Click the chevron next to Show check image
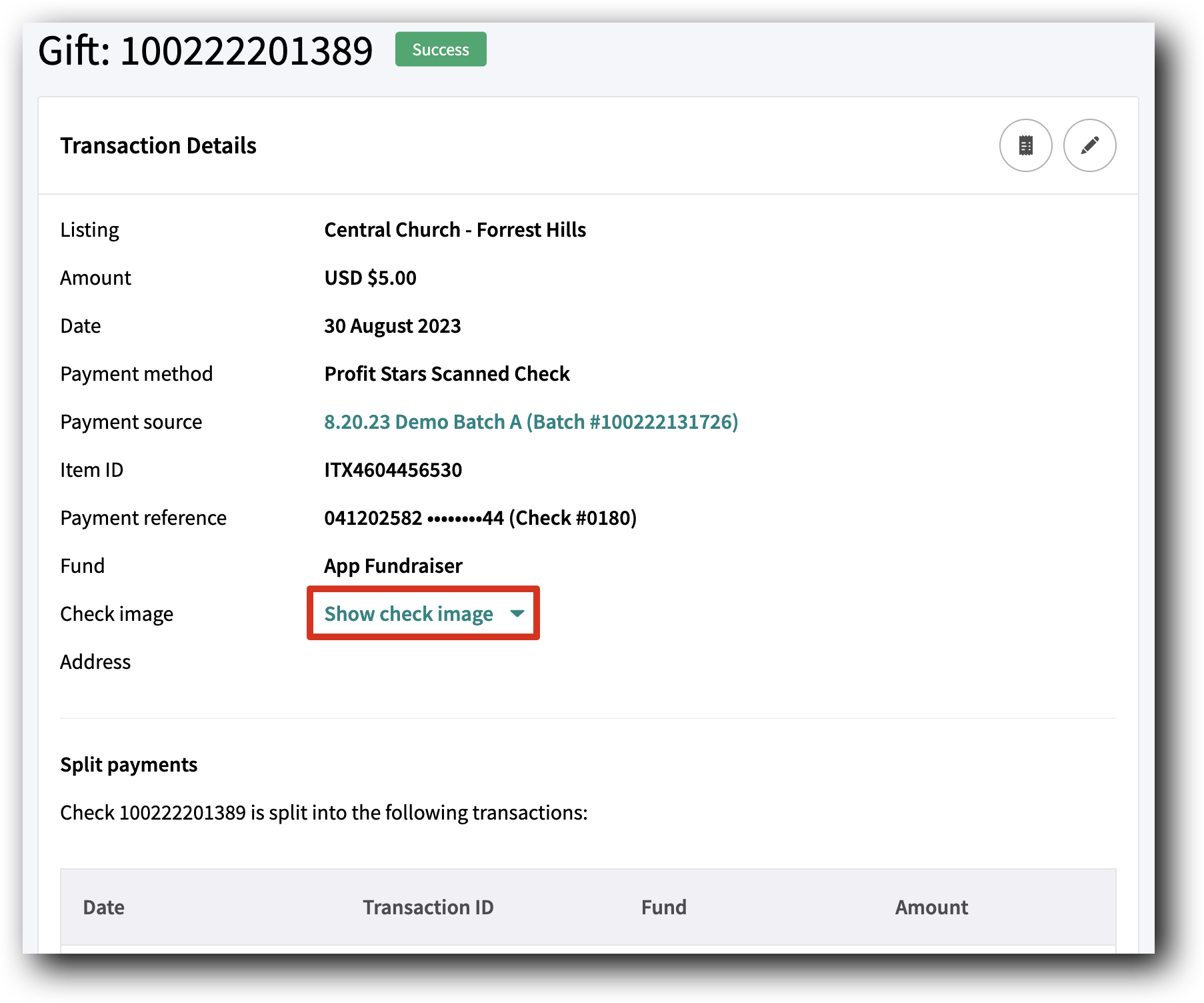1204x1003 pixels. [x=517, y=615]
